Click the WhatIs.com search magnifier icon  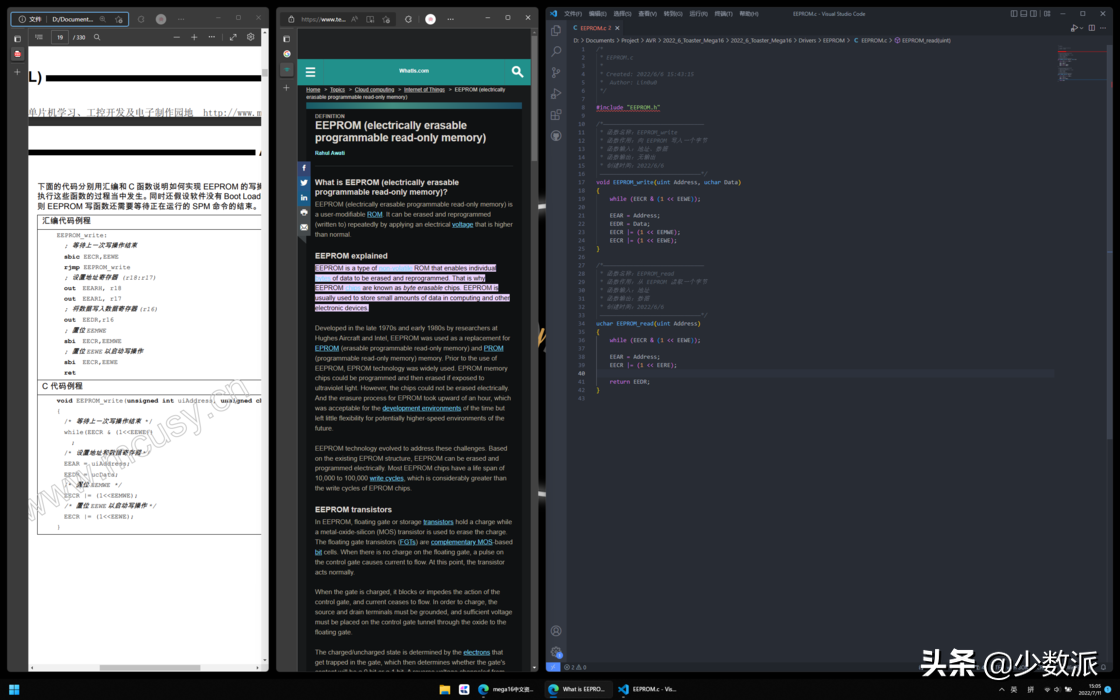pos(517,71)
